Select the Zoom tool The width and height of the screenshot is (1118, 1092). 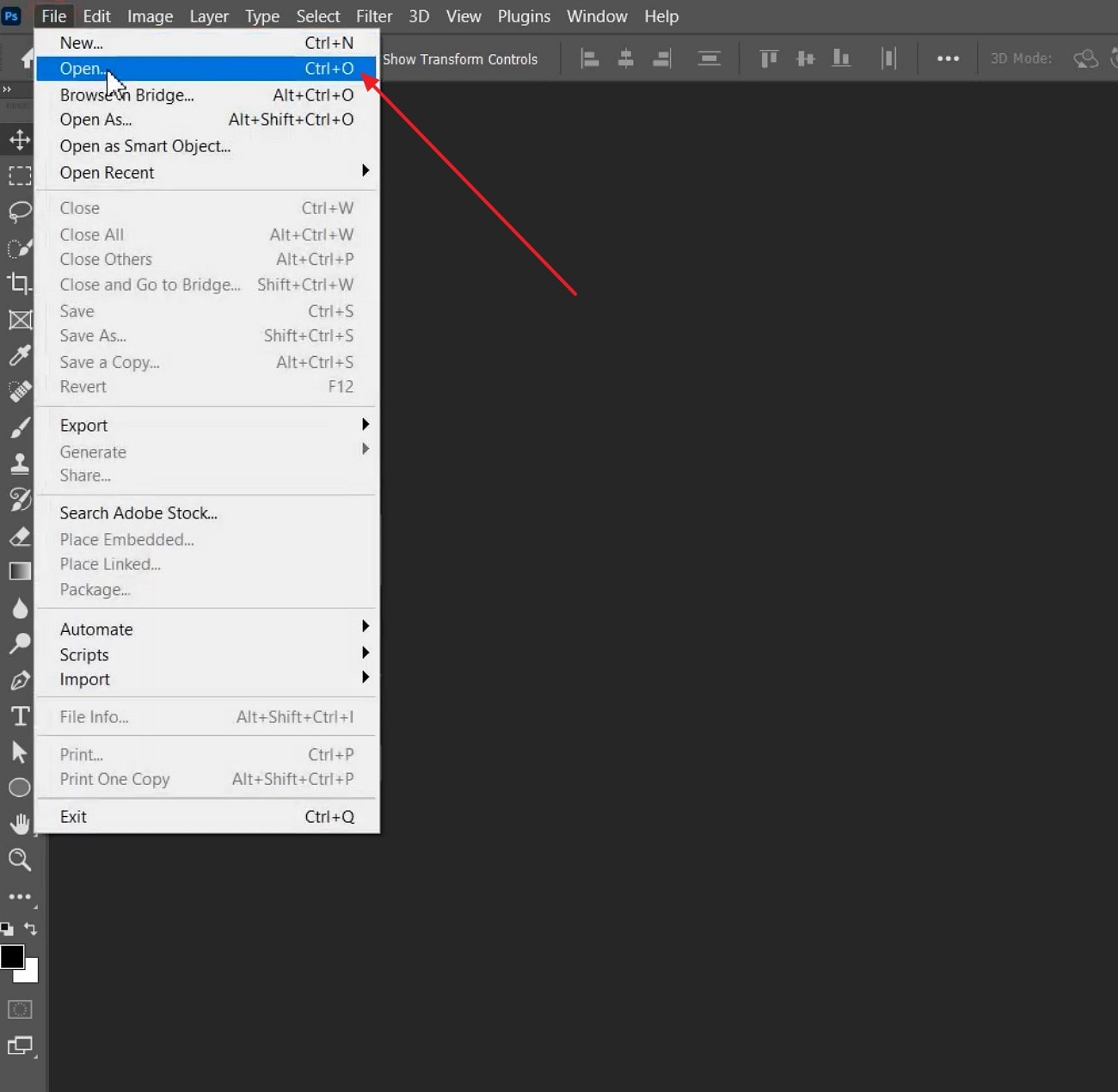click(x=19, y=860)
